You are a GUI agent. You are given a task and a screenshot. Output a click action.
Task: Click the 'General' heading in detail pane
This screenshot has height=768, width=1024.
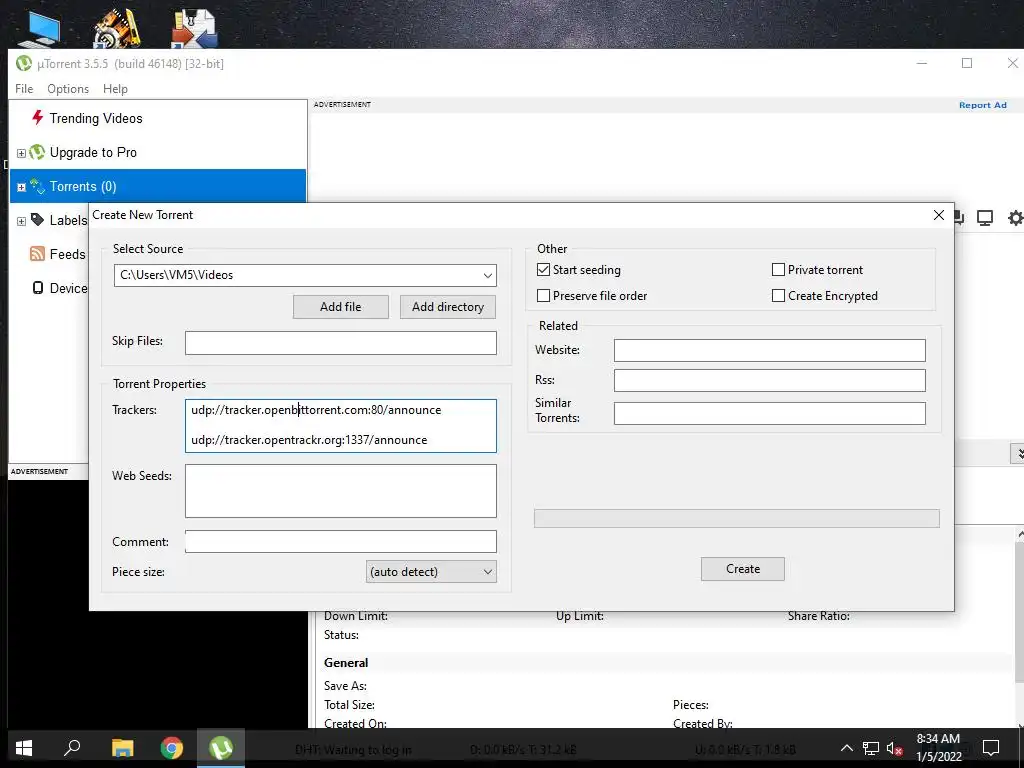(346, 663)
